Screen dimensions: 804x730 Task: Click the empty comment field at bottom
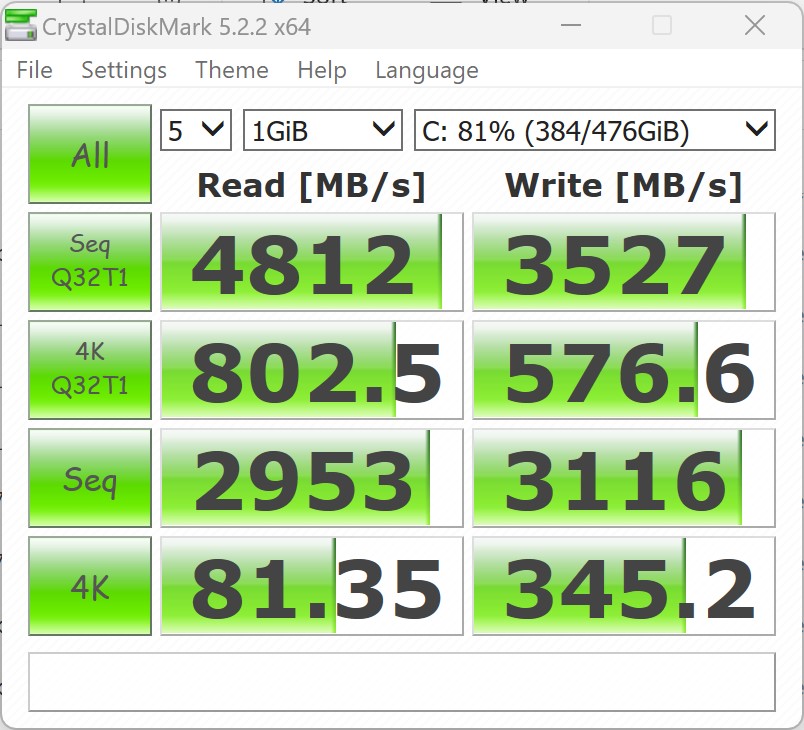[x=402, y=682]
